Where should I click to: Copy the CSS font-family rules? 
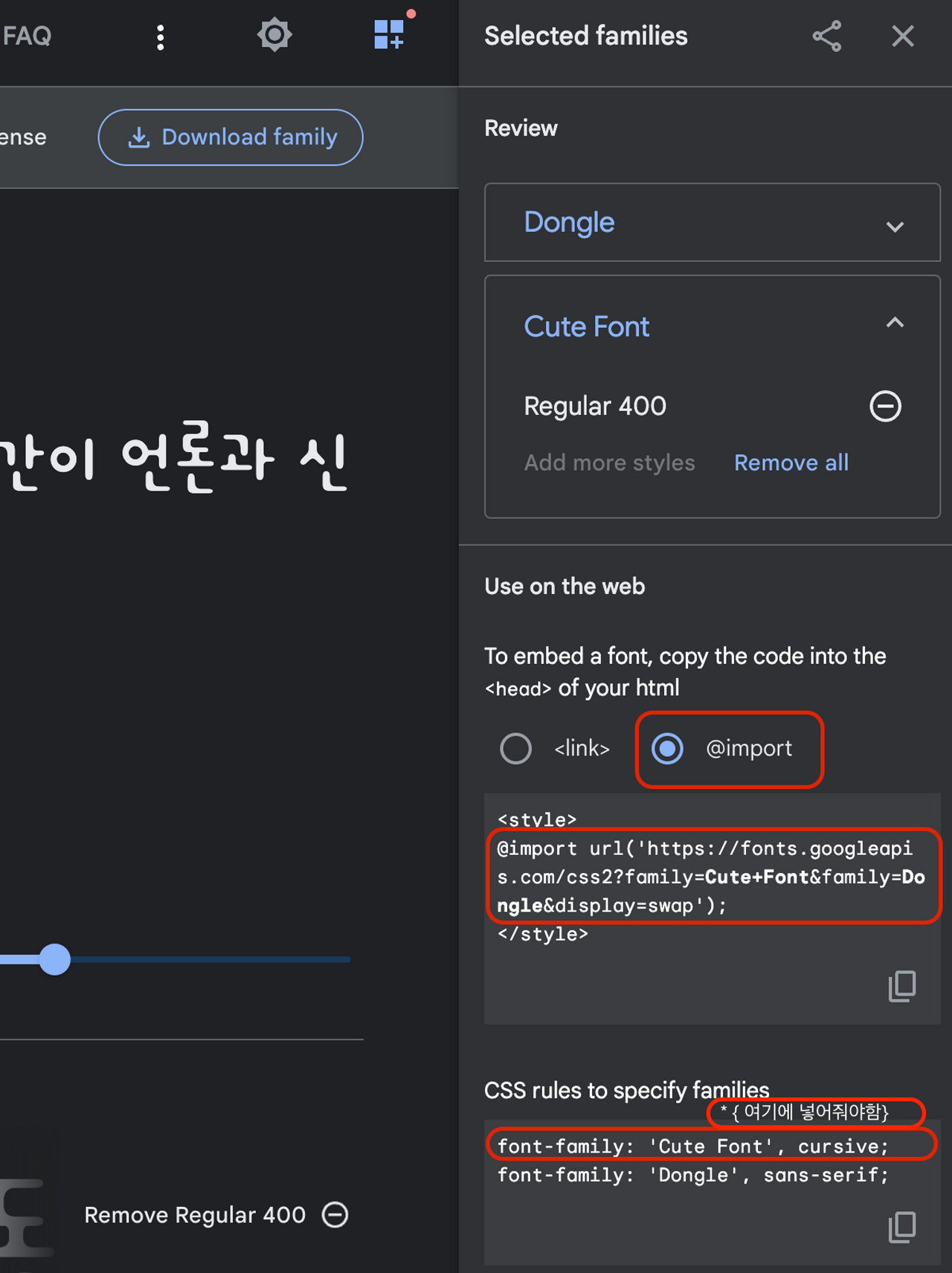[x=902, y=1227]
